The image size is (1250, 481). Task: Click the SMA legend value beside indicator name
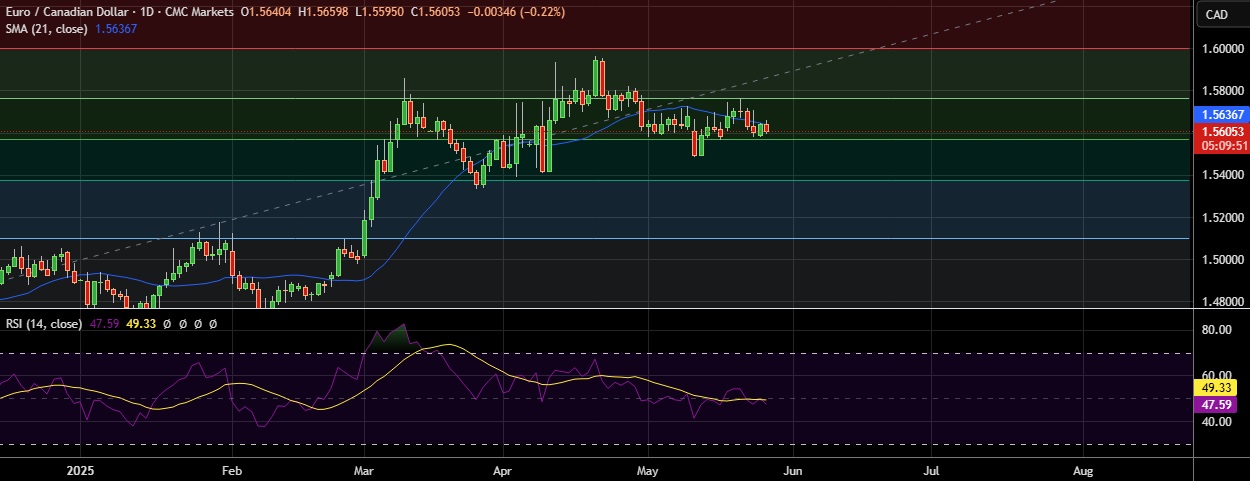(116, 29)
